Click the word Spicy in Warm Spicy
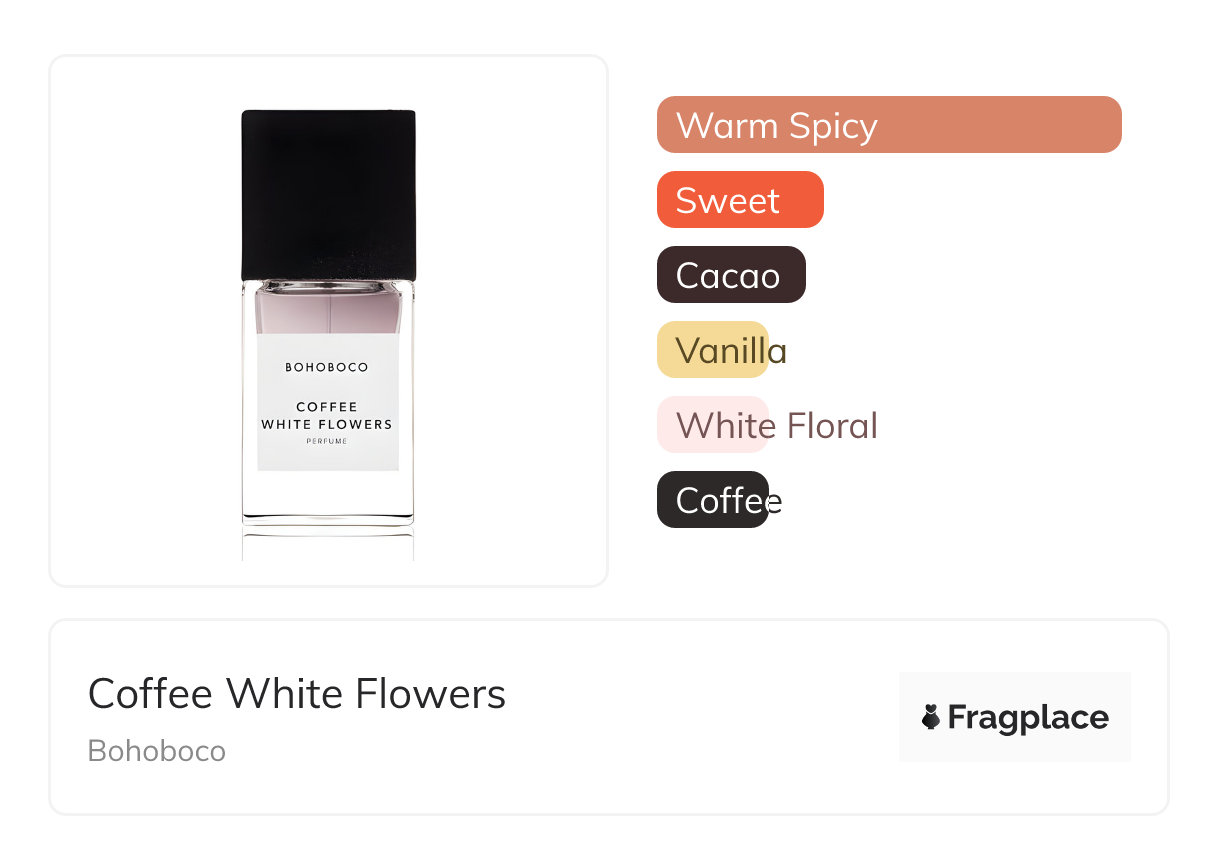The image size is (1218, 864). (x=832, y=126)
